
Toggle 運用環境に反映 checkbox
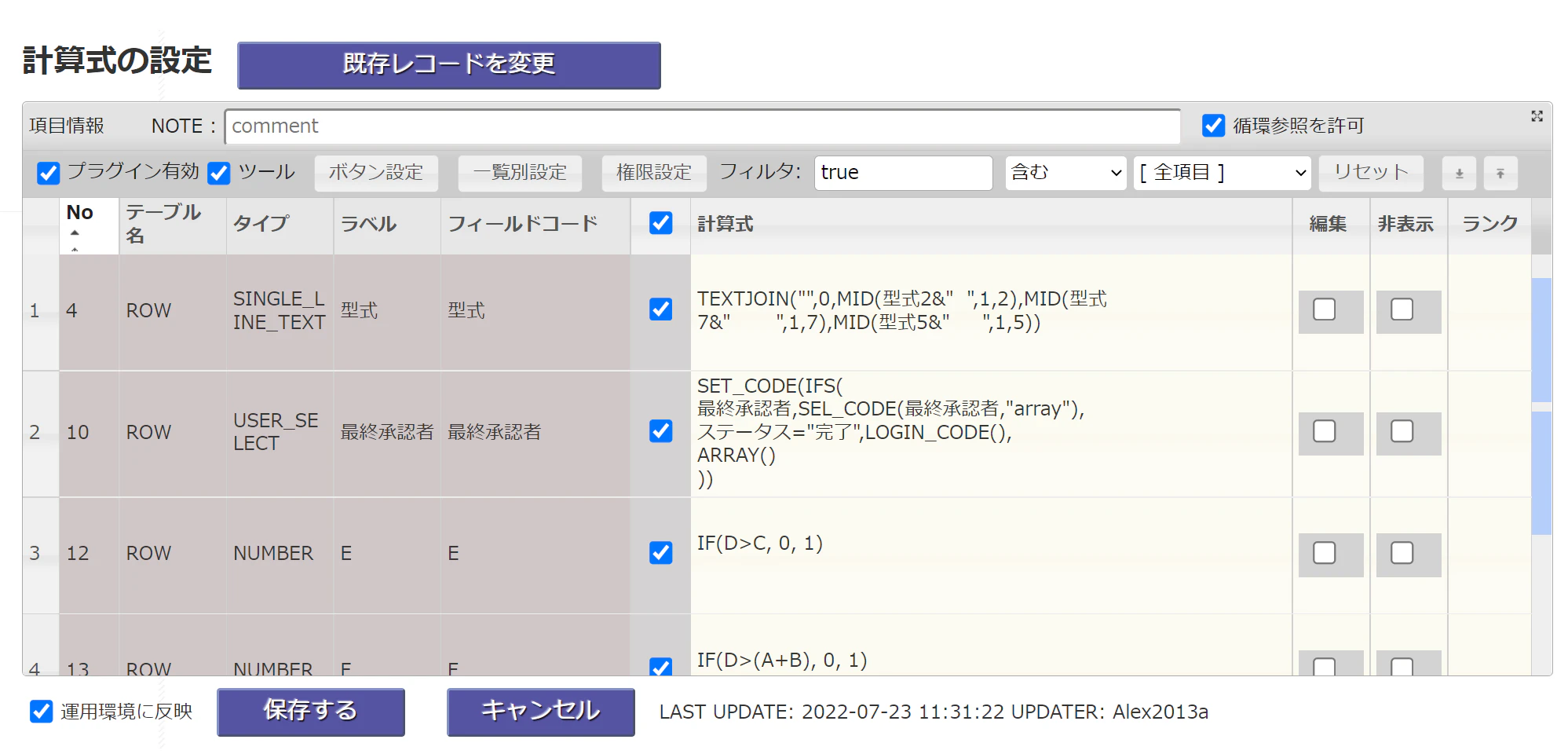click(41, 712)
